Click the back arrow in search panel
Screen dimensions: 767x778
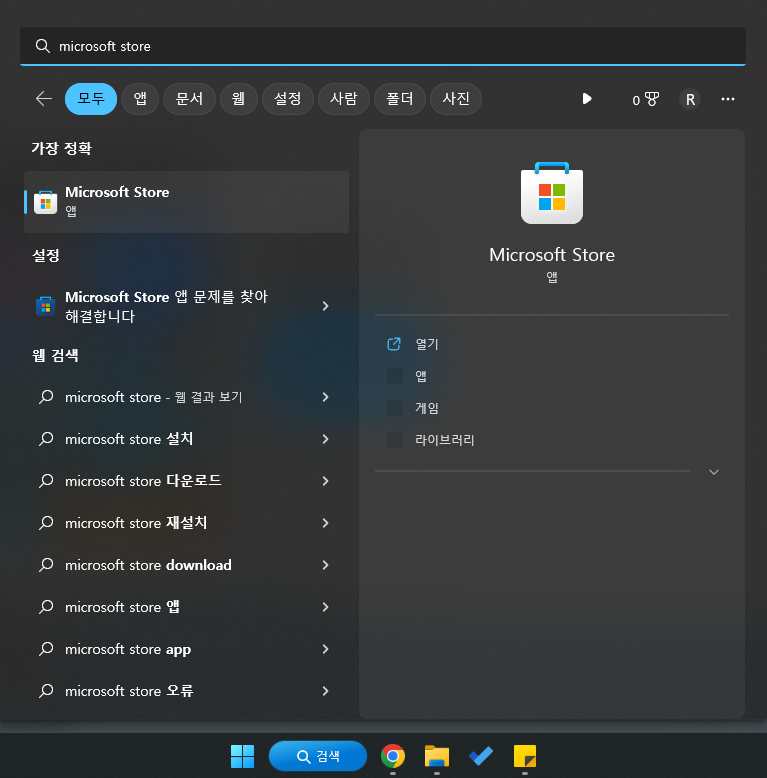click(x=44, y=99)
